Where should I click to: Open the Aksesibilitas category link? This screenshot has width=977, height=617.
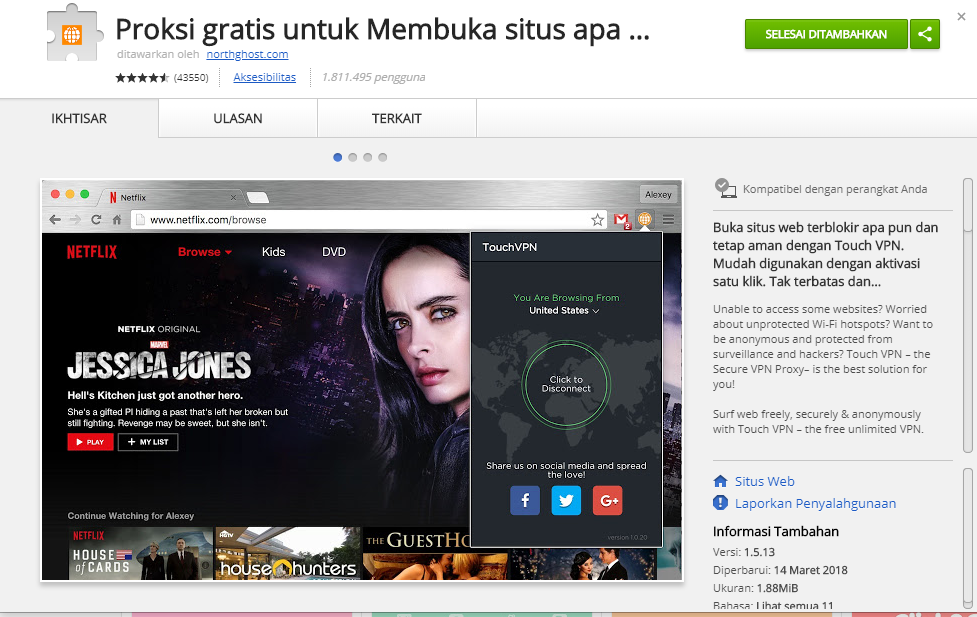tap(265, 77)
